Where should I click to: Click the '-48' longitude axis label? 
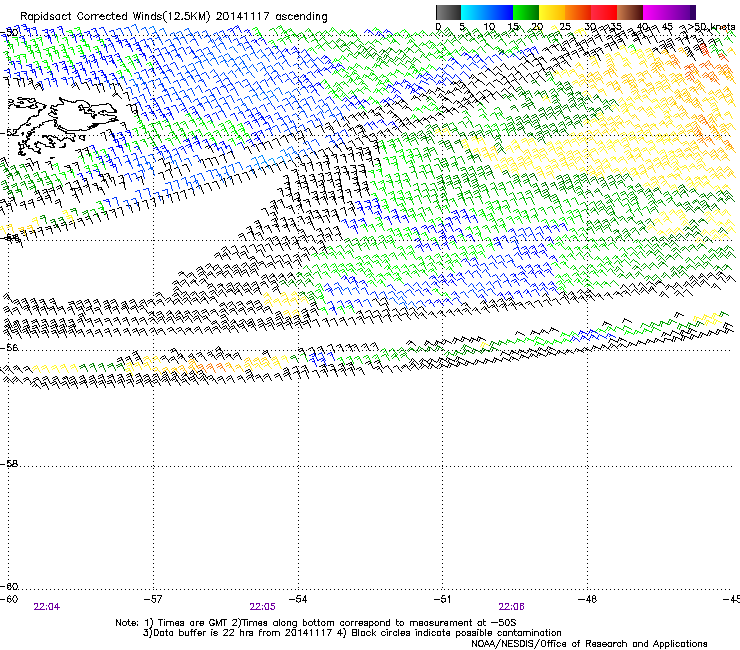587,599
